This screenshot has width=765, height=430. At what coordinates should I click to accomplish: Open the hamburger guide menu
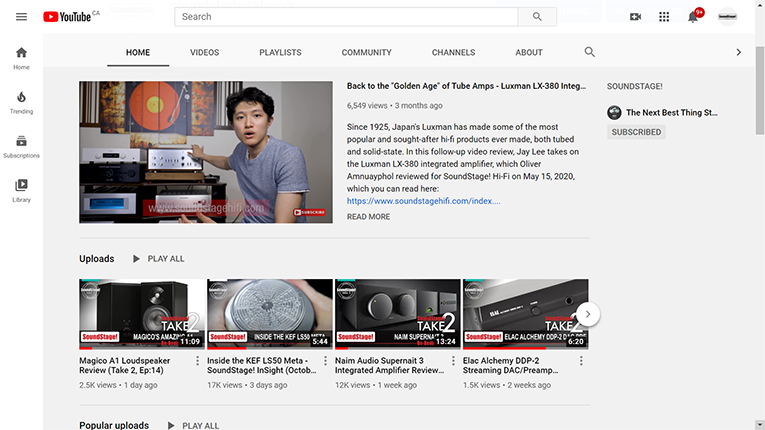click(21, 17)
